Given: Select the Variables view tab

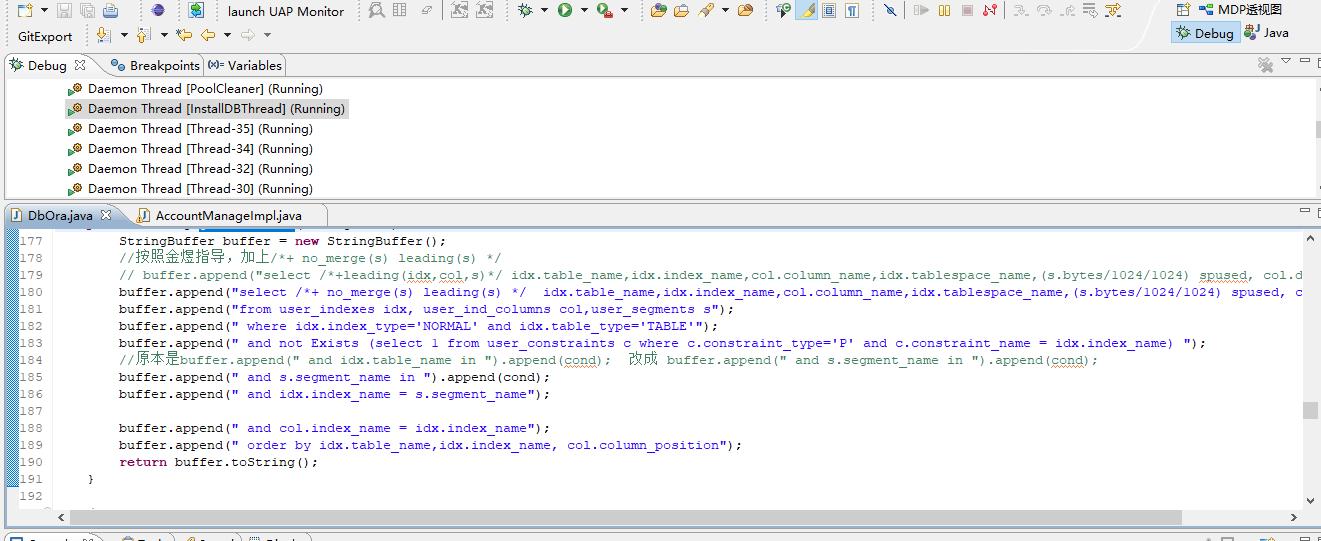Looking at the screenshot, I should pyautogui.click(x=245, y=65).
